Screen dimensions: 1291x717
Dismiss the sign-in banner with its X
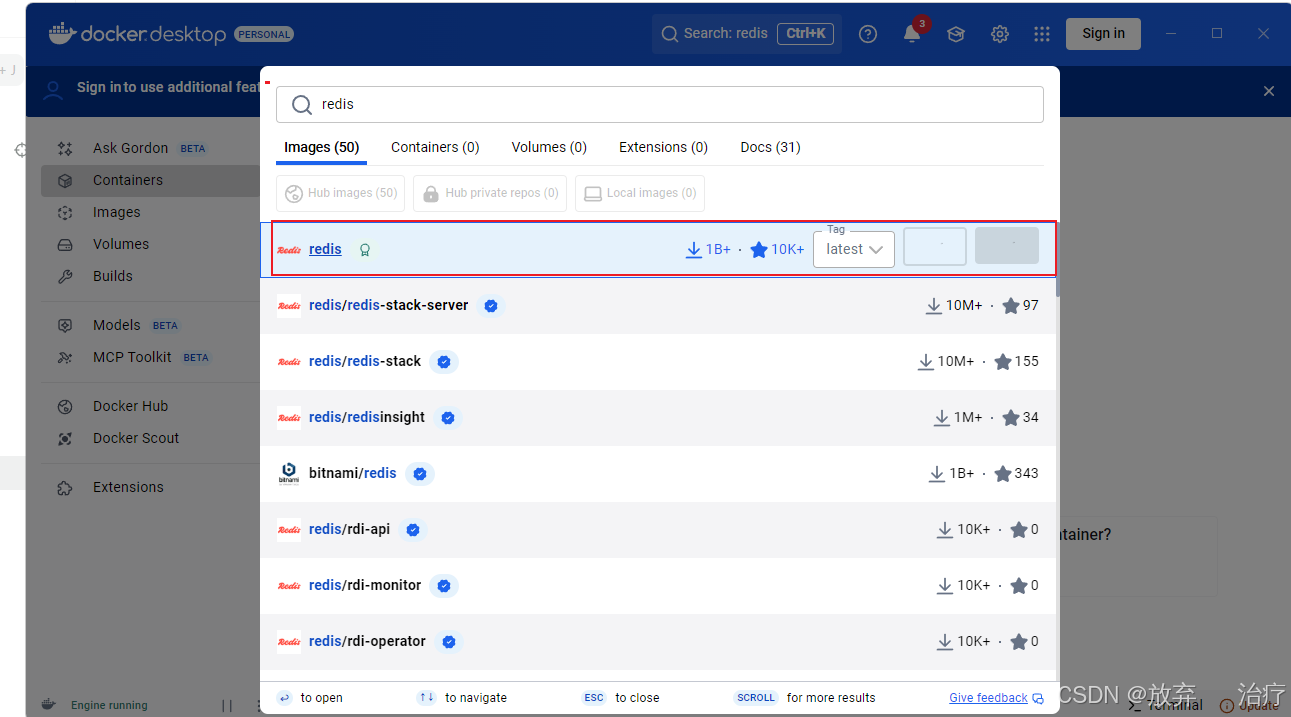point(1269,91)
